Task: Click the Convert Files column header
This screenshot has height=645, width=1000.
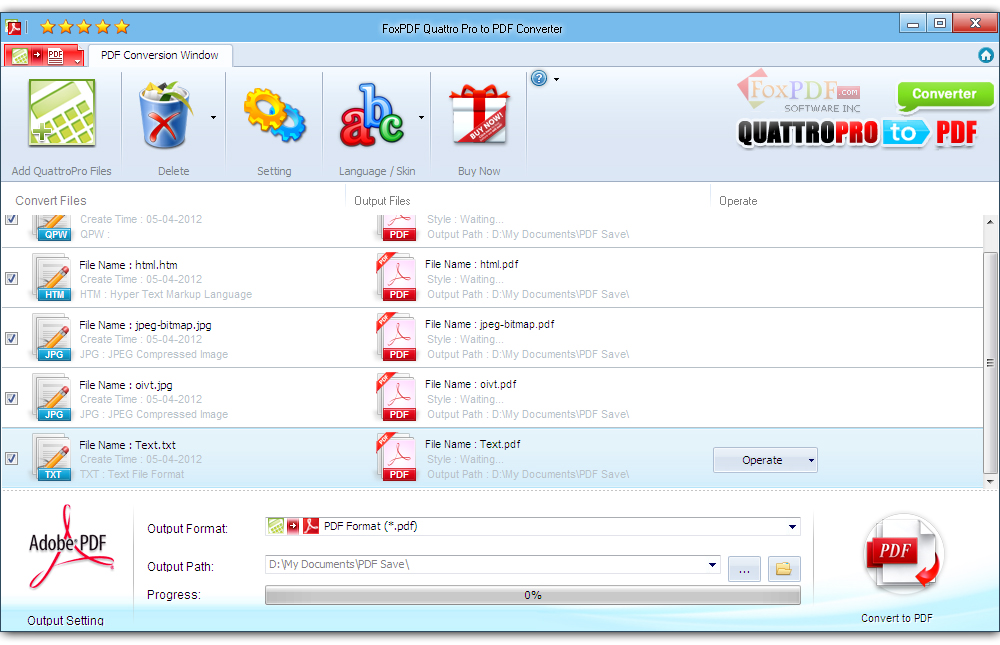Action: pyautogui.click(x=51, y=201)
